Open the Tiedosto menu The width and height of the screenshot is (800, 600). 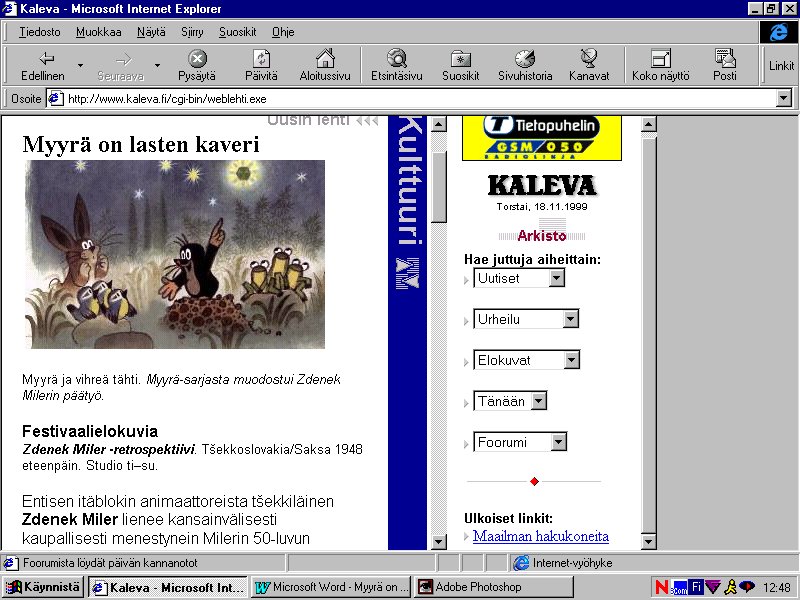click(x=39, y=32)
